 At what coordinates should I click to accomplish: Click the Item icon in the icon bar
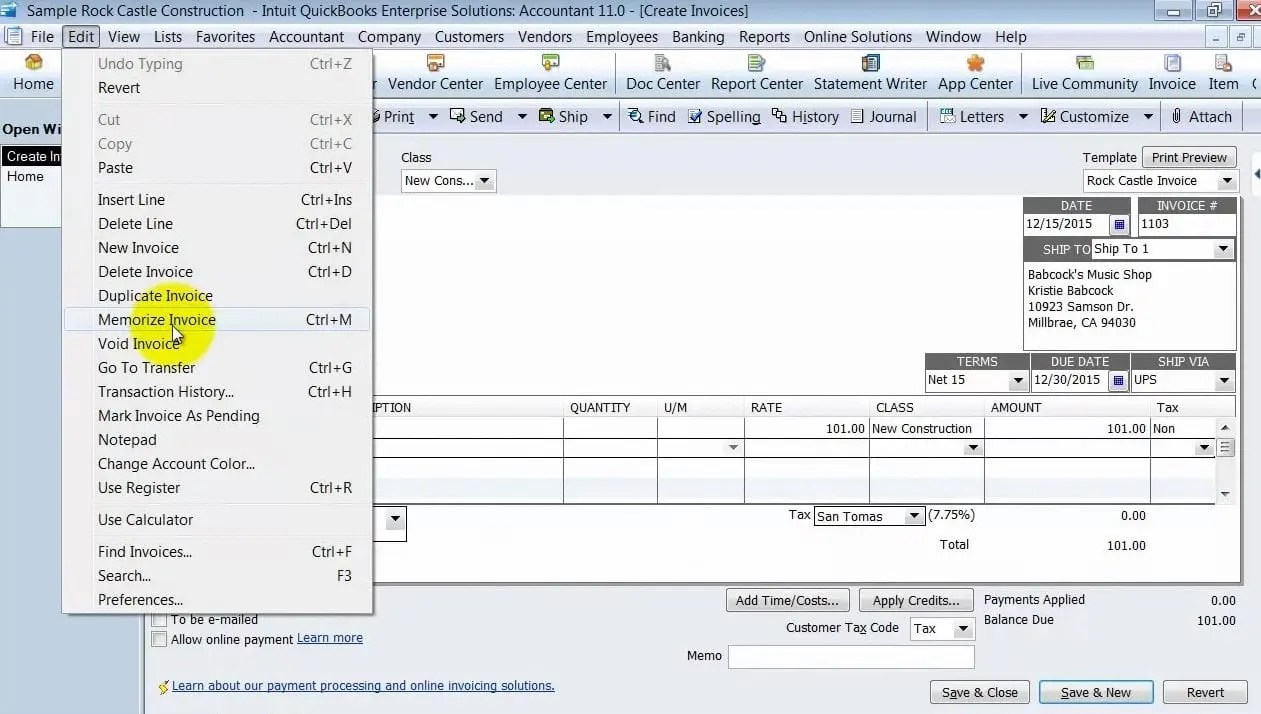pos(1223,74)
